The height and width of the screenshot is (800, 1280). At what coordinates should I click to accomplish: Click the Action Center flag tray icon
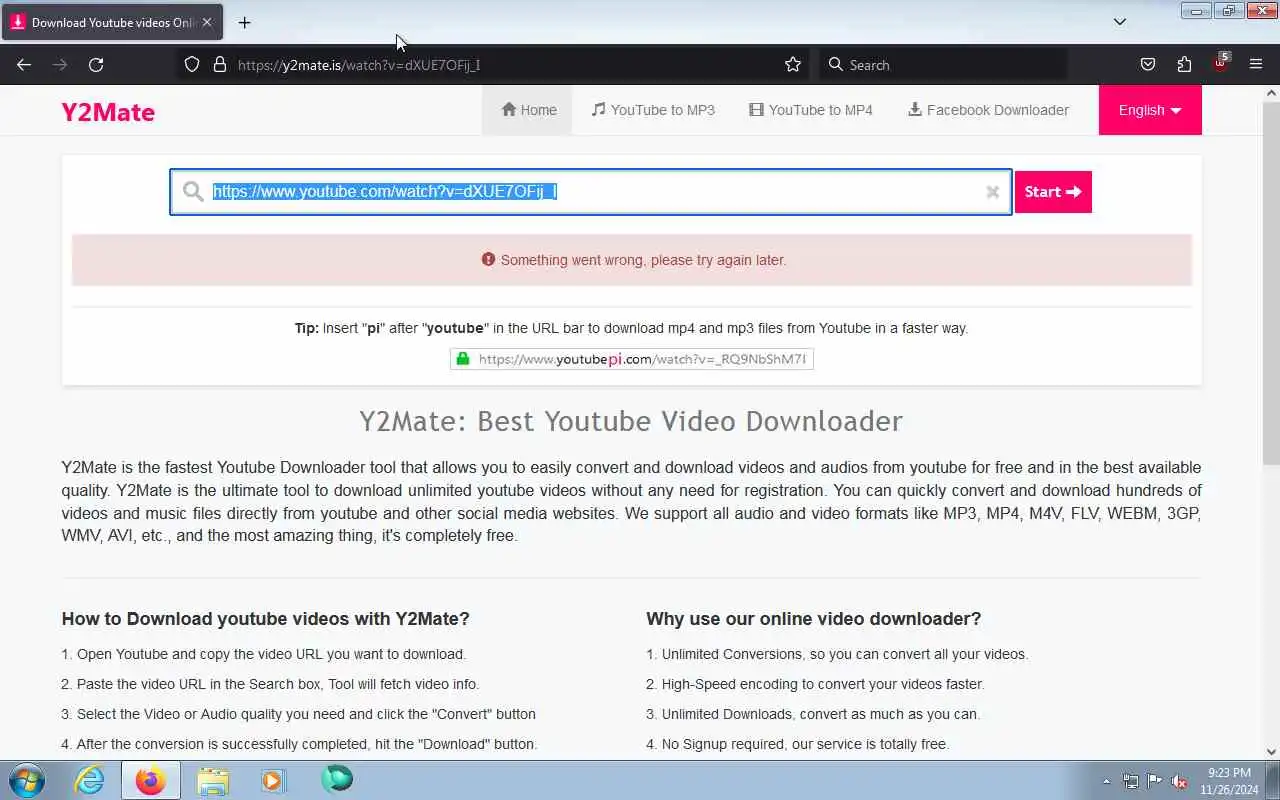1155,781
